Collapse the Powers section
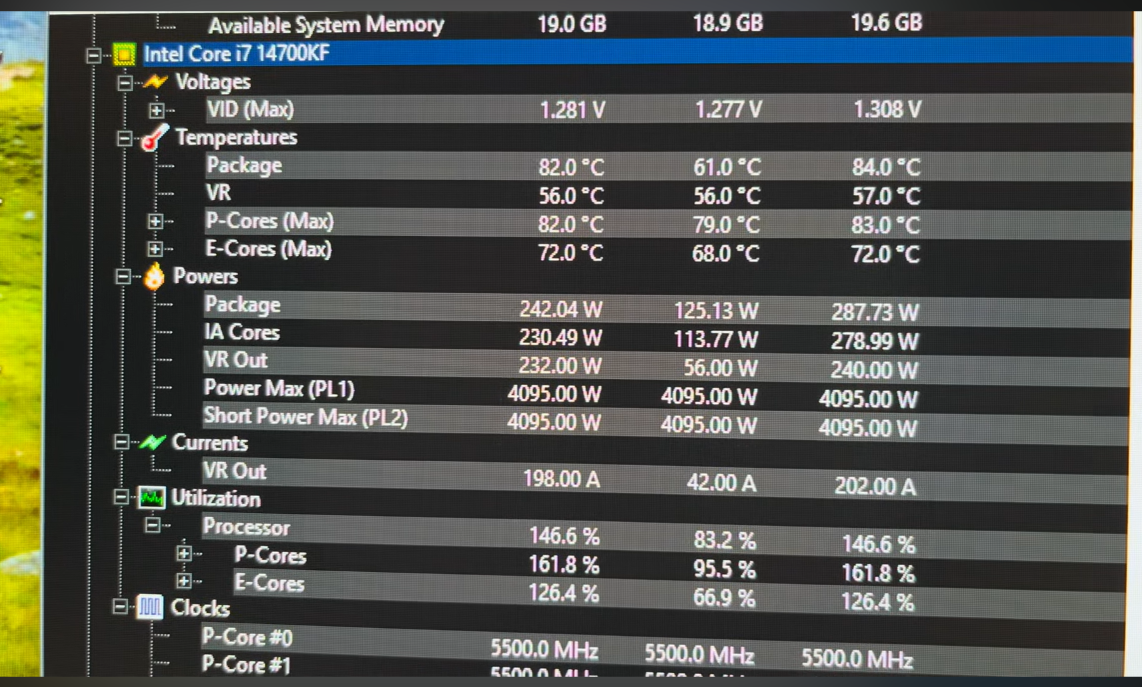Screen dimensions: 1142x687 point(123,276)
